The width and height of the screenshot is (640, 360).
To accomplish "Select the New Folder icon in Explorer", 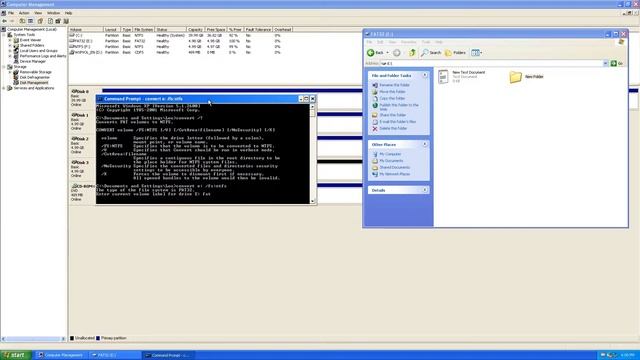I will click(516, 76).
